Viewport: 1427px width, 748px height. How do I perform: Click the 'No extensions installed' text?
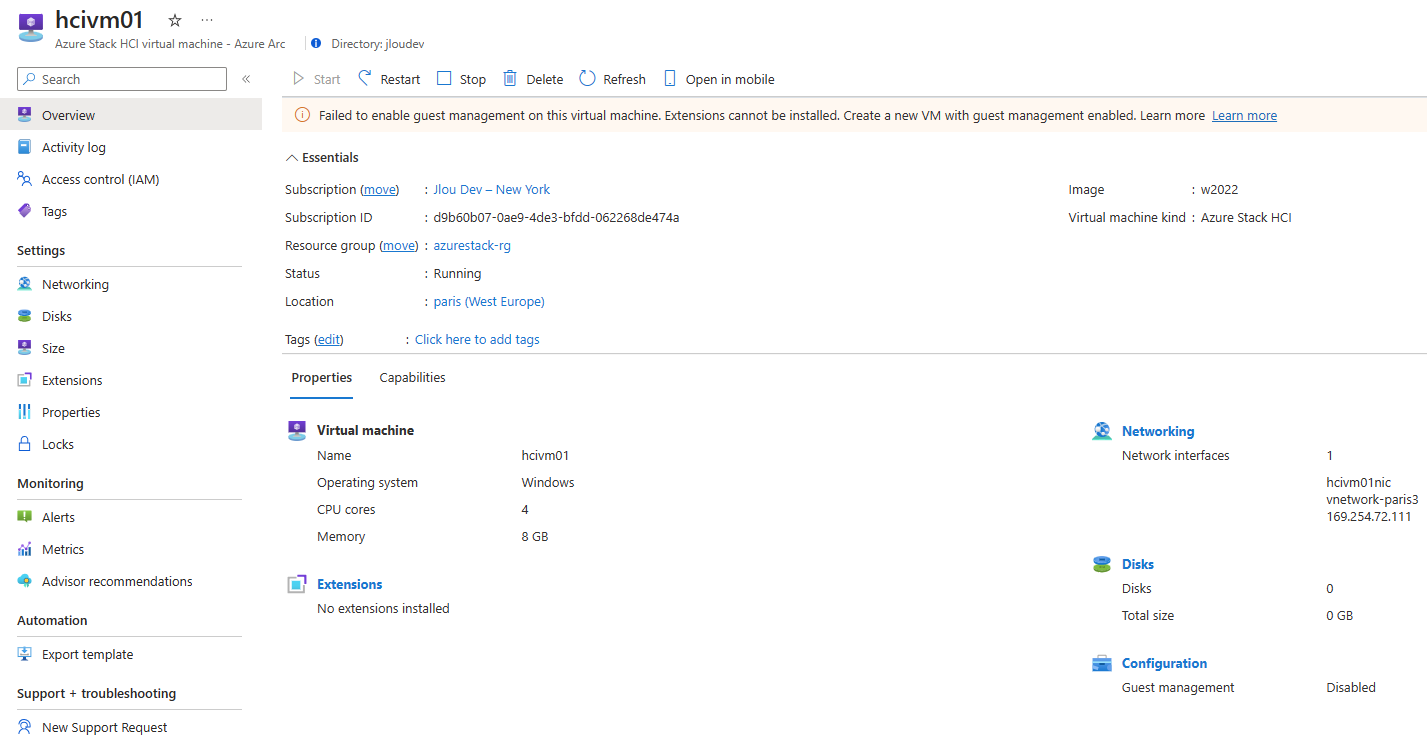(383, 609)
